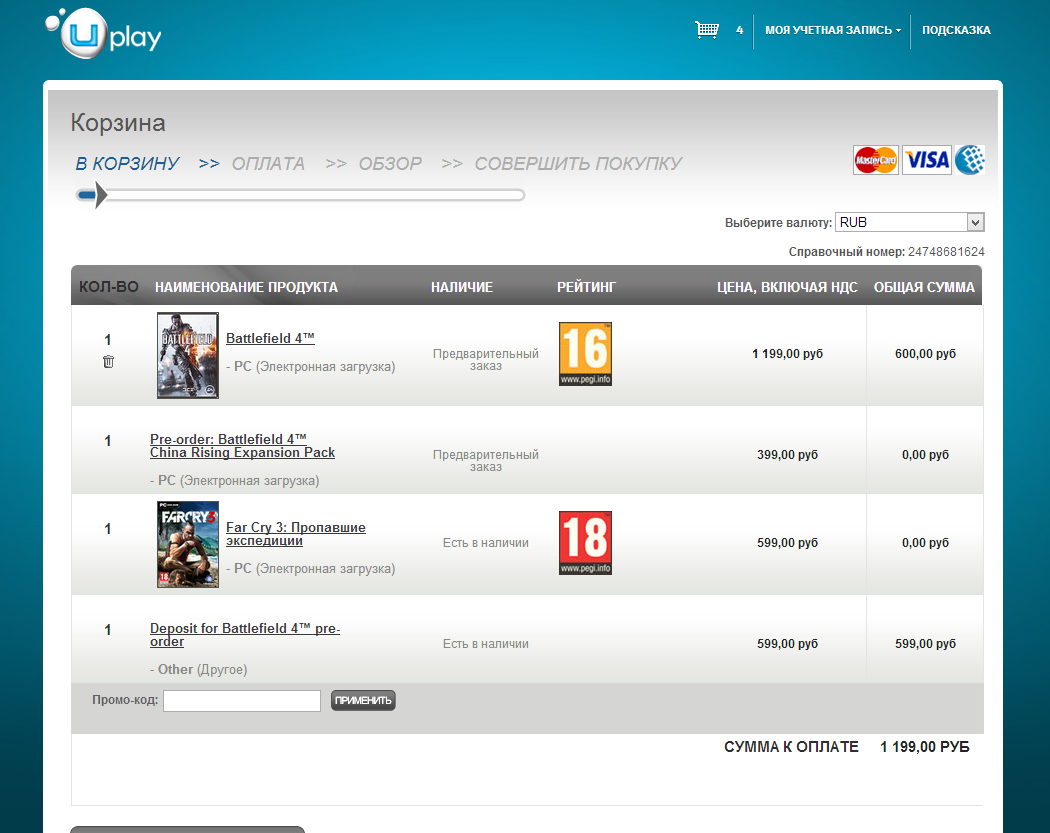Click the WebMoney globe payment logo
This screenshot has height=833, width=1050.
pyautogui.click(x=970, y=160)
